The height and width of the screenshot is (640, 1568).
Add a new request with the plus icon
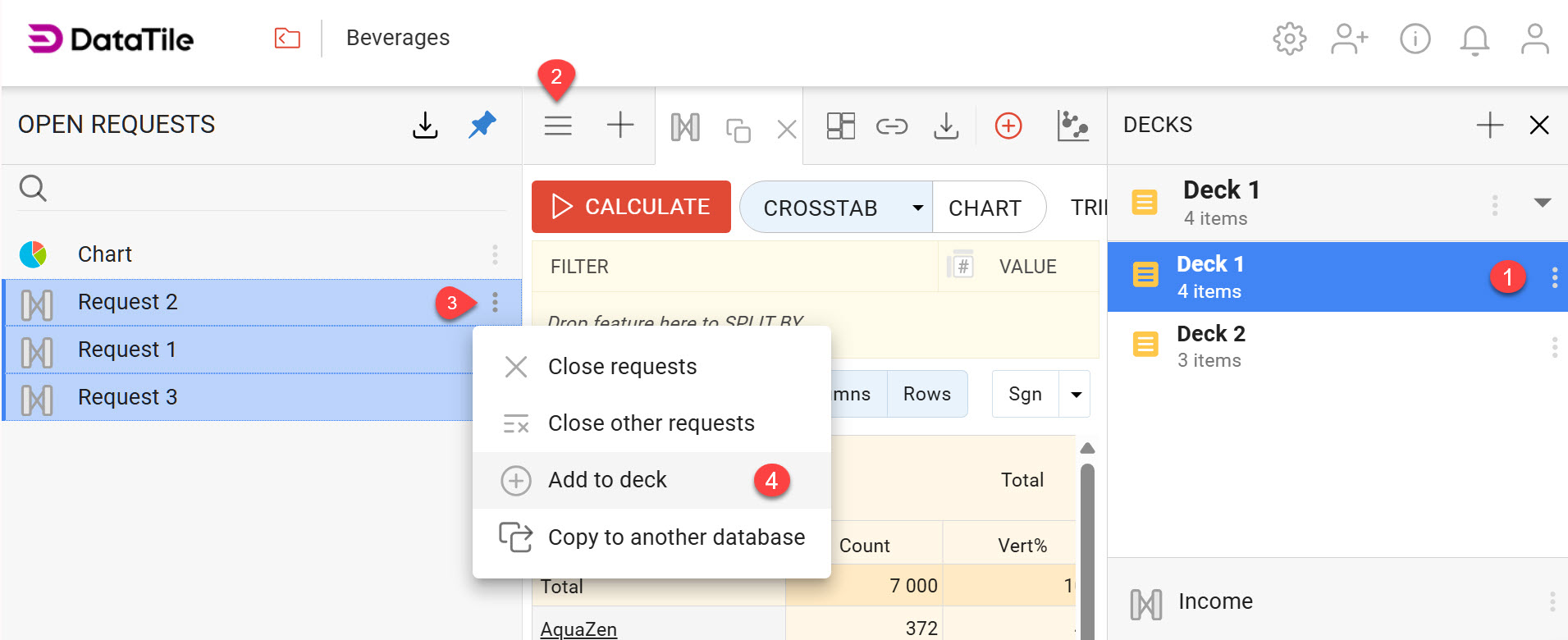click(x=620, y=126)
